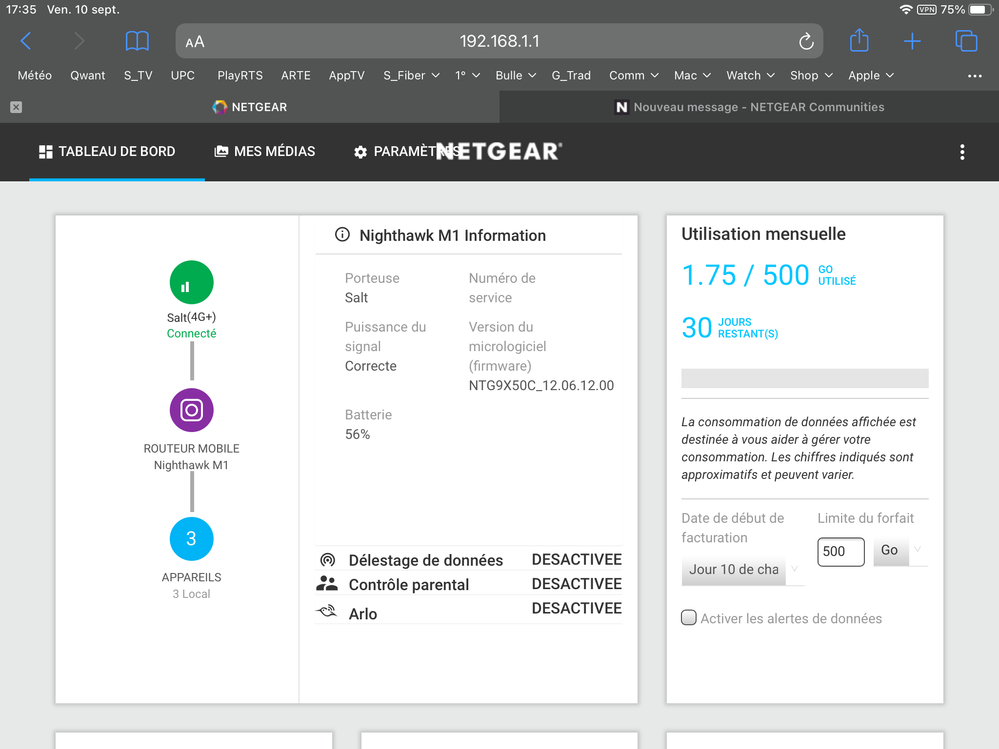Click Délestage de données DESACTIVEE status
This screenshot has height=749, width=999.
(x=577, y=559)
